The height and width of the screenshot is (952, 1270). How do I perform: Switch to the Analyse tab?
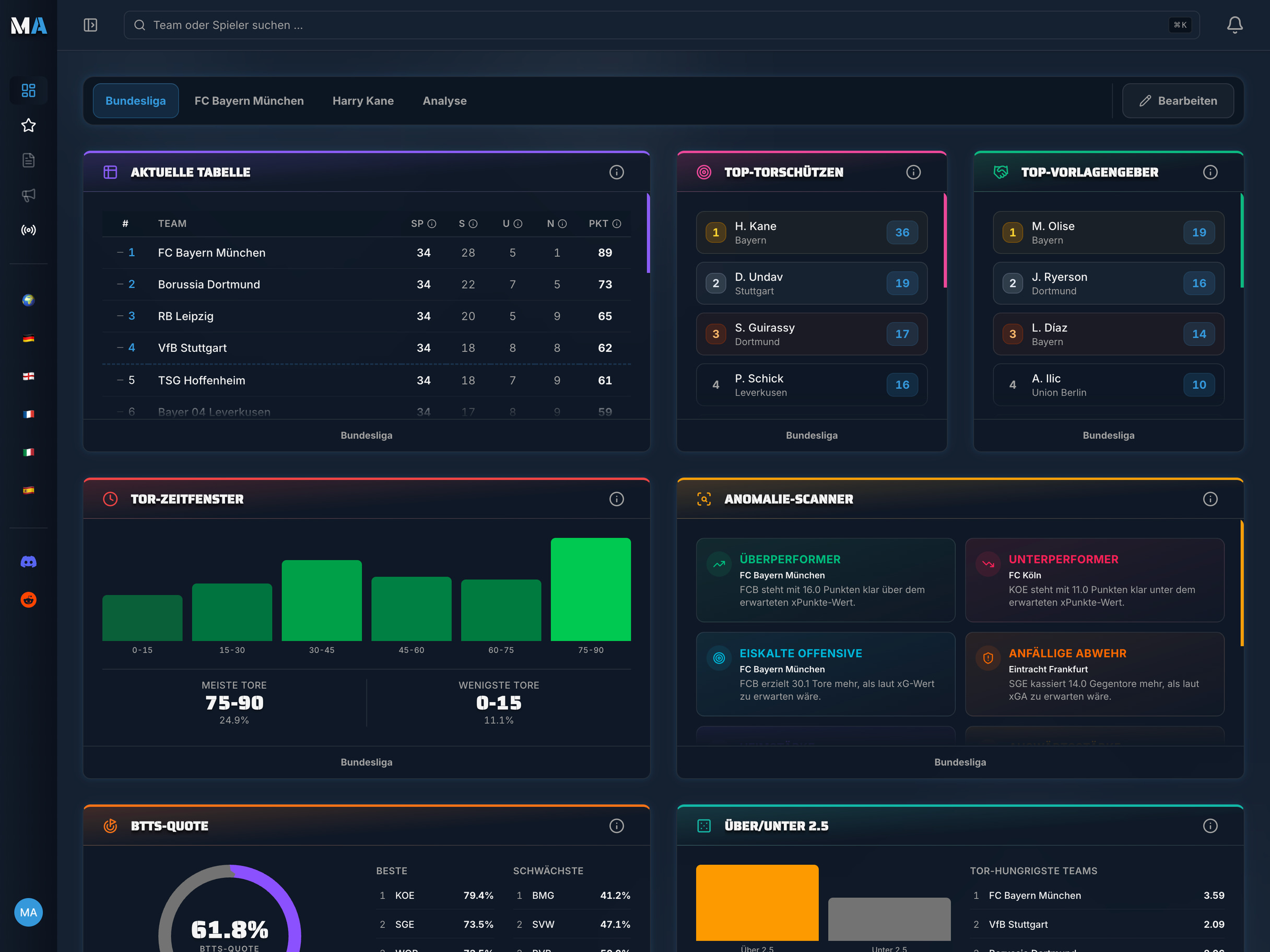pyautogui.click(x=444, y=101)
